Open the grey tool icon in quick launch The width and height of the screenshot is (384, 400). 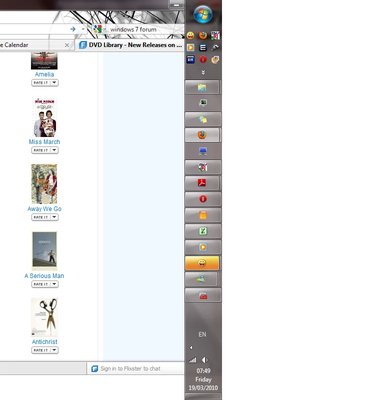tap(215, 47)
